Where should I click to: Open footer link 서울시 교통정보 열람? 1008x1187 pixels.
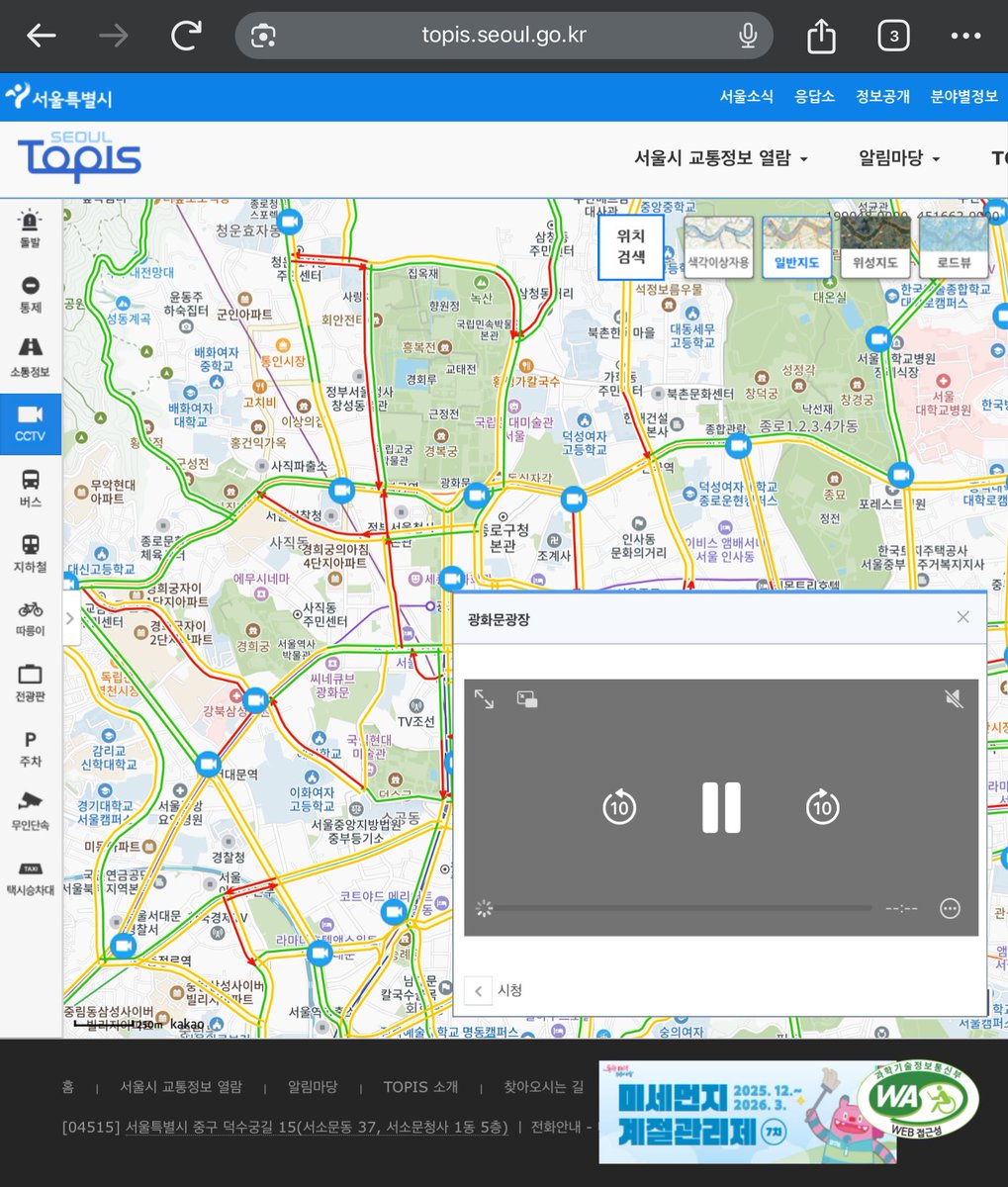pos(181,1086)
